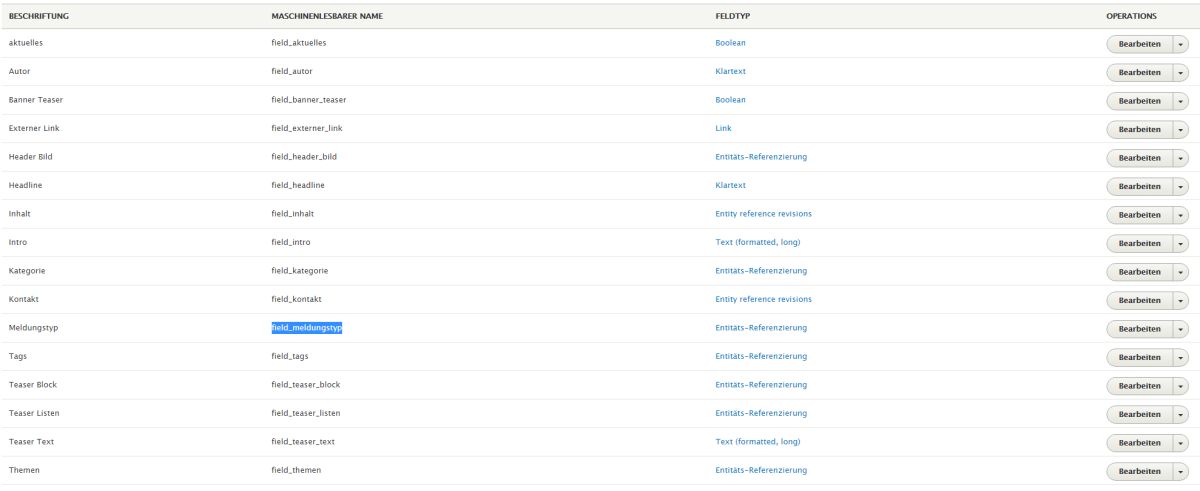Show more operations for Themen row
The height and width of the screenshot is (491, 1200).
click(x=1180, y=471)
